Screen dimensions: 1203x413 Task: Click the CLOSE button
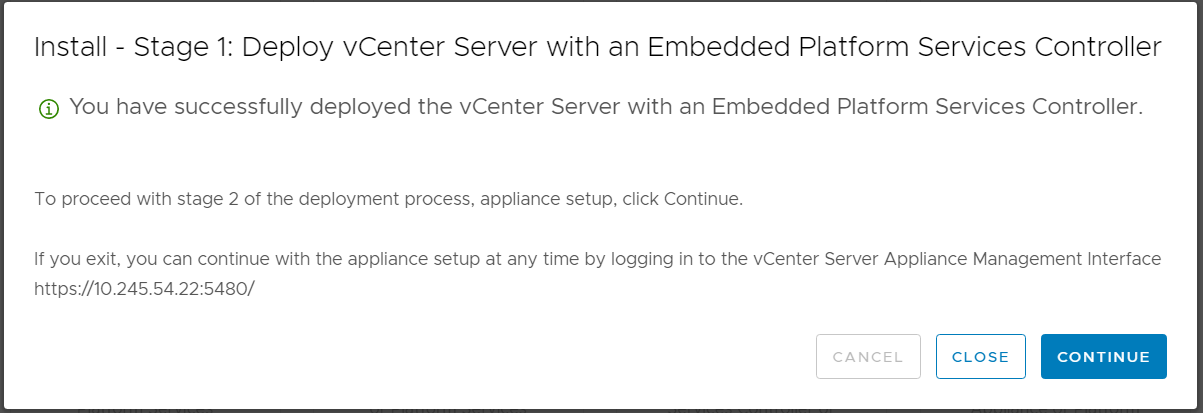point(981,357)
